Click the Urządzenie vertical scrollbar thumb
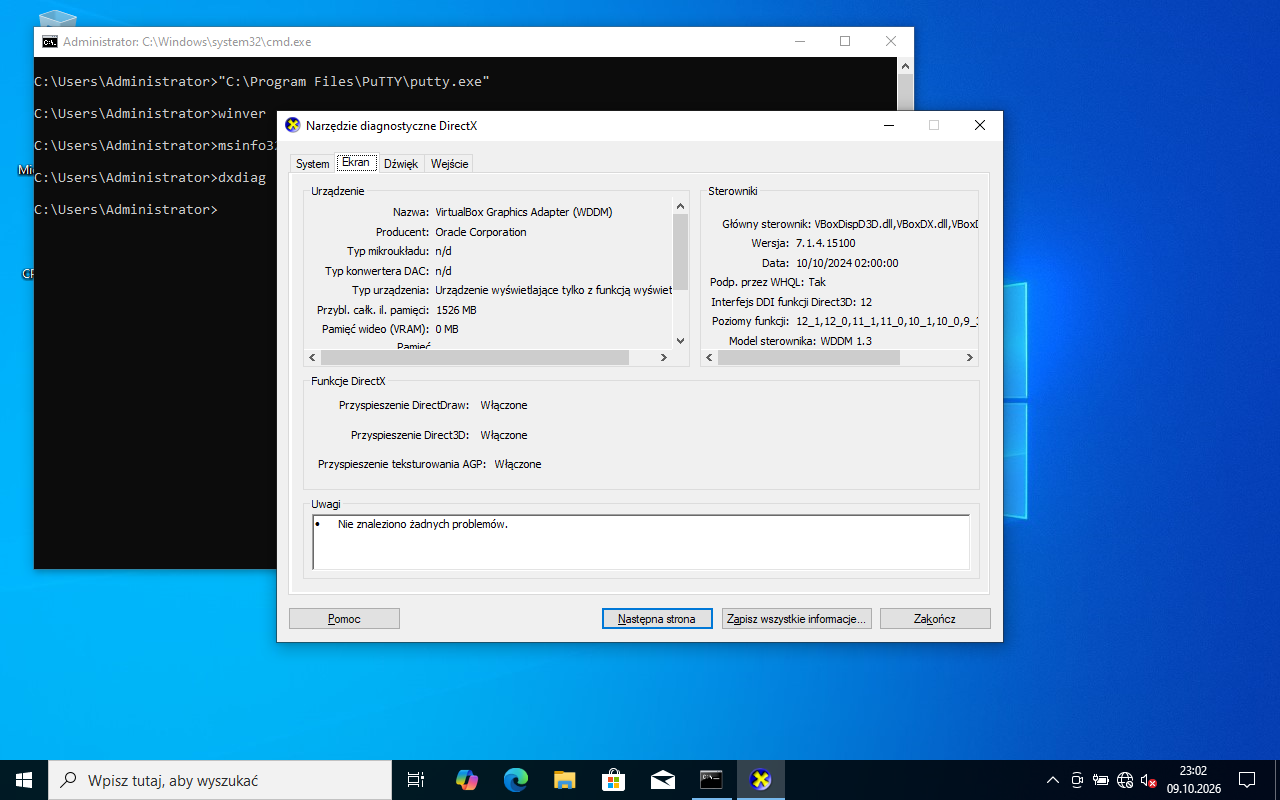This screenshot has height=800, width=1280. (681, 252)
